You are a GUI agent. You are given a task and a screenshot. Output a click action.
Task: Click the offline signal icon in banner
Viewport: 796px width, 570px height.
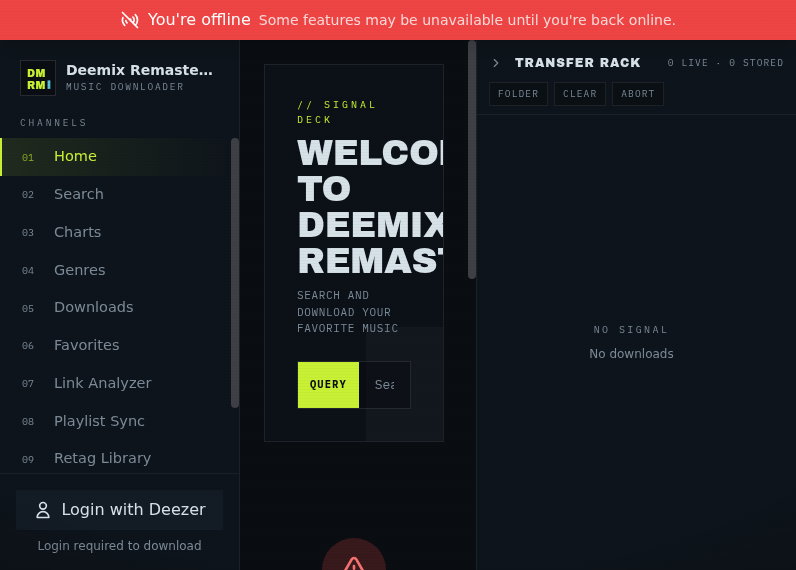[x=130, y=20]
